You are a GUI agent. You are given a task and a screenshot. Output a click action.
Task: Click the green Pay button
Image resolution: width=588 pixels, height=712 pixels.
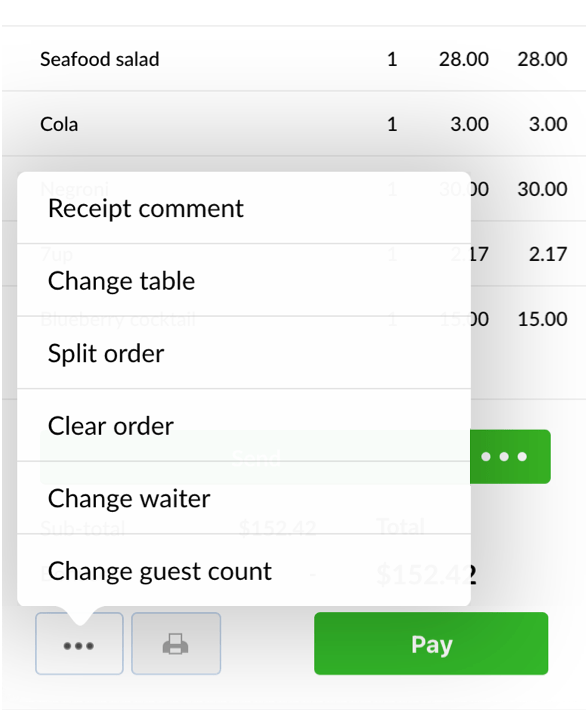[431, 643]
